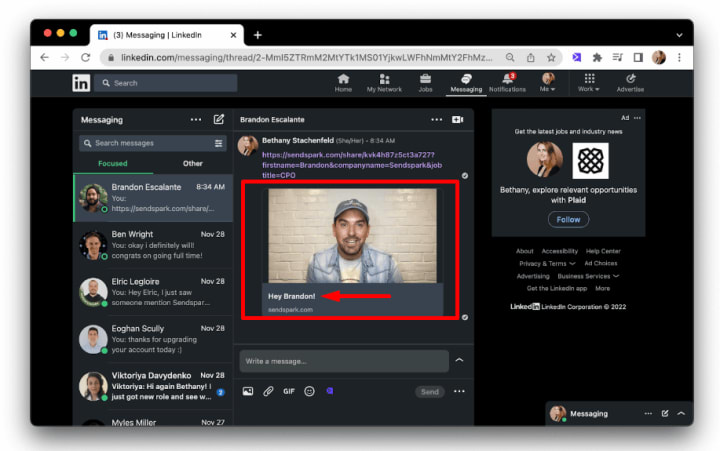Click the About footer link
Image resolution: width=720 pixels, height=451 pixels.
pos(524,251)
